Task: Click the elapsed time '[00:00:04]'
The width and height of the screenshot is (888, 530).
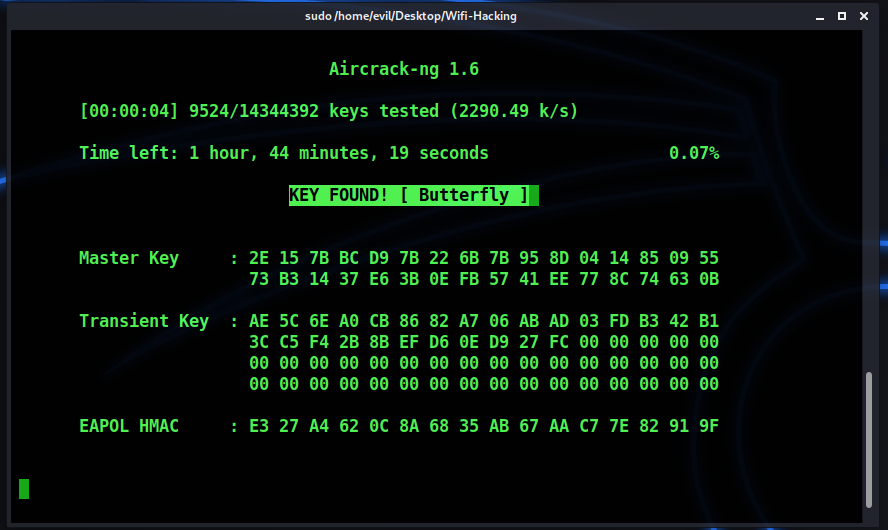Action: tap(129, 111)
